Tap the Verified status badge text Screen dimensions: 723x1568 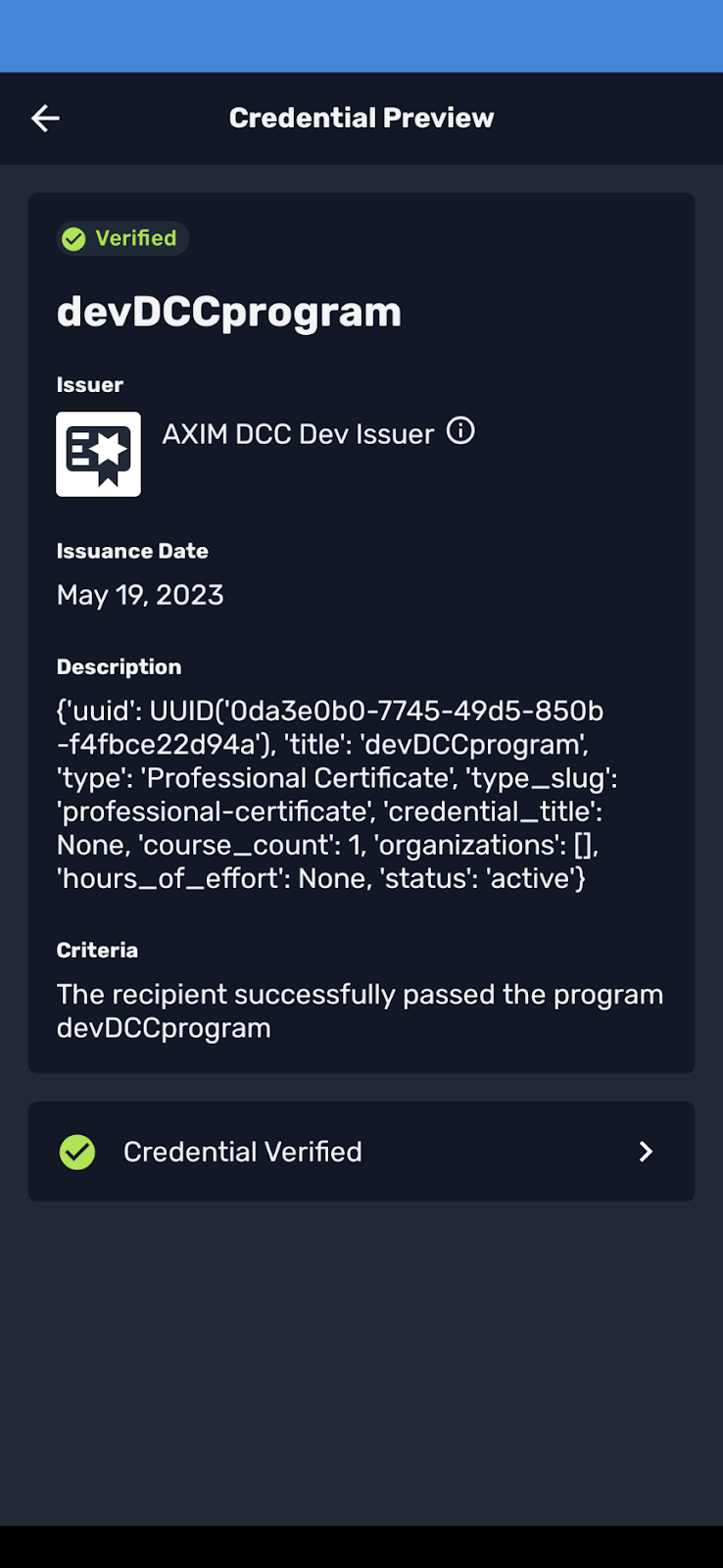[136, 238]
